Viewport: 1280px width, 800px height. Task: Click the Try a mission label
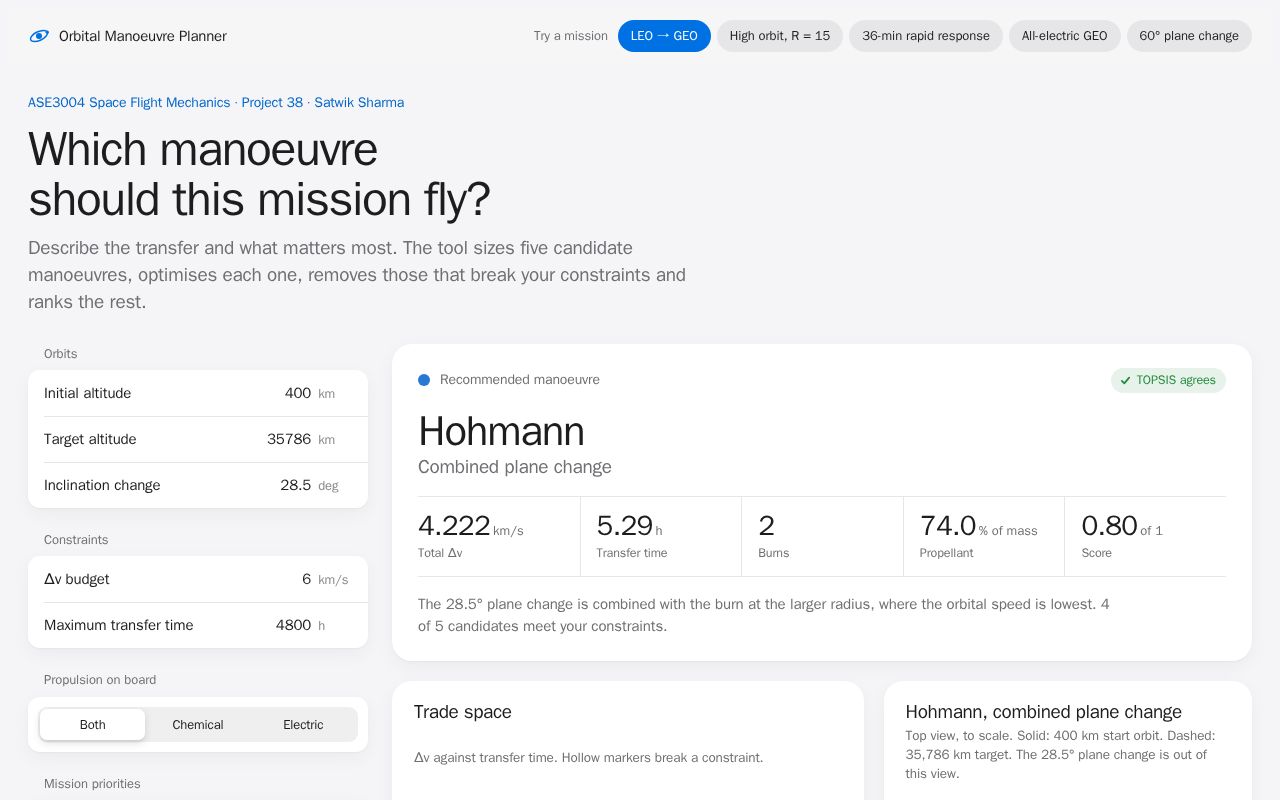tap(570, 36)
